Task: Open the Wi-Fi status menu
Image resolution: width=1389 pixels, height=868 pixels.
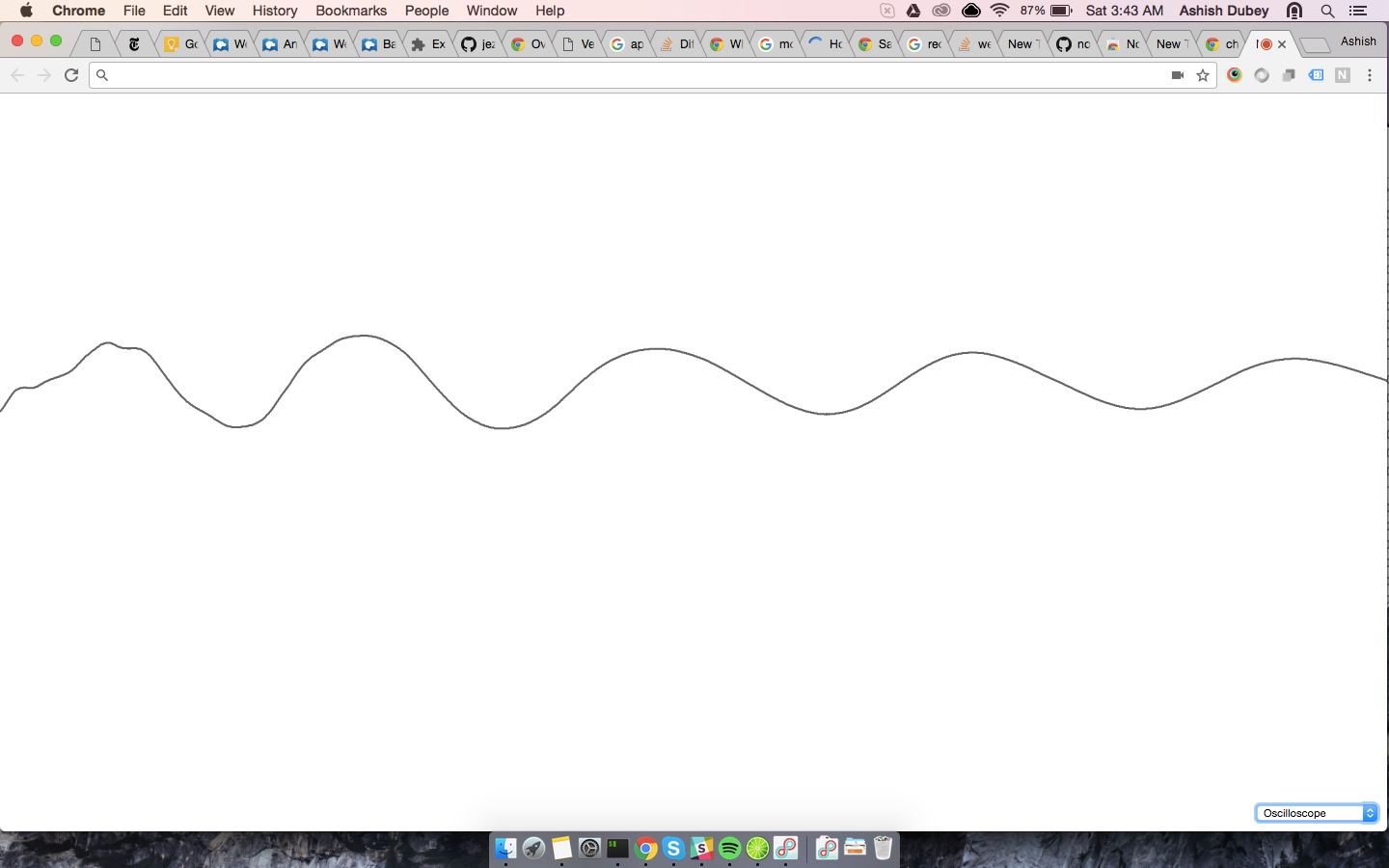Action: (1000, 11)
